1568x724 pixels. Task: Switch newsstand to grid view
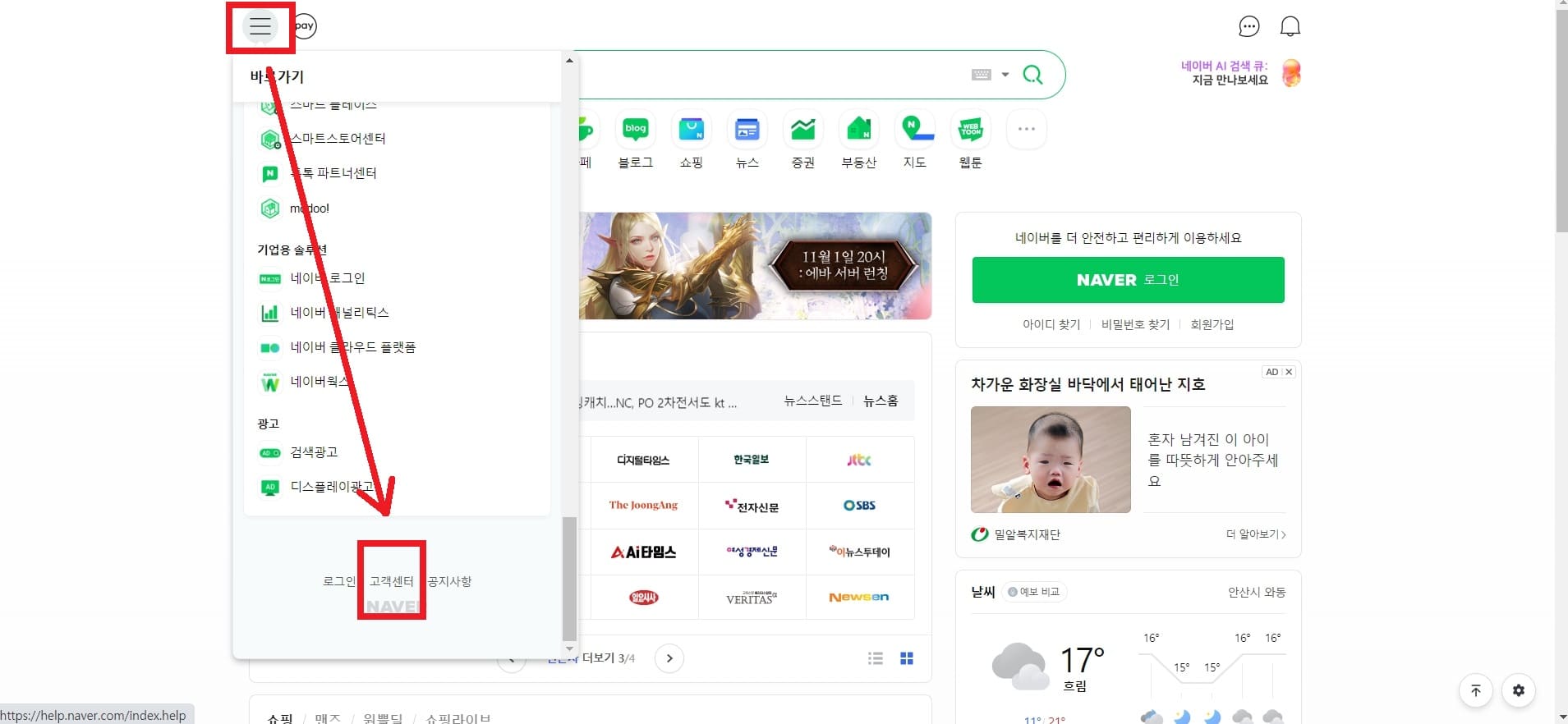[907, 658]
